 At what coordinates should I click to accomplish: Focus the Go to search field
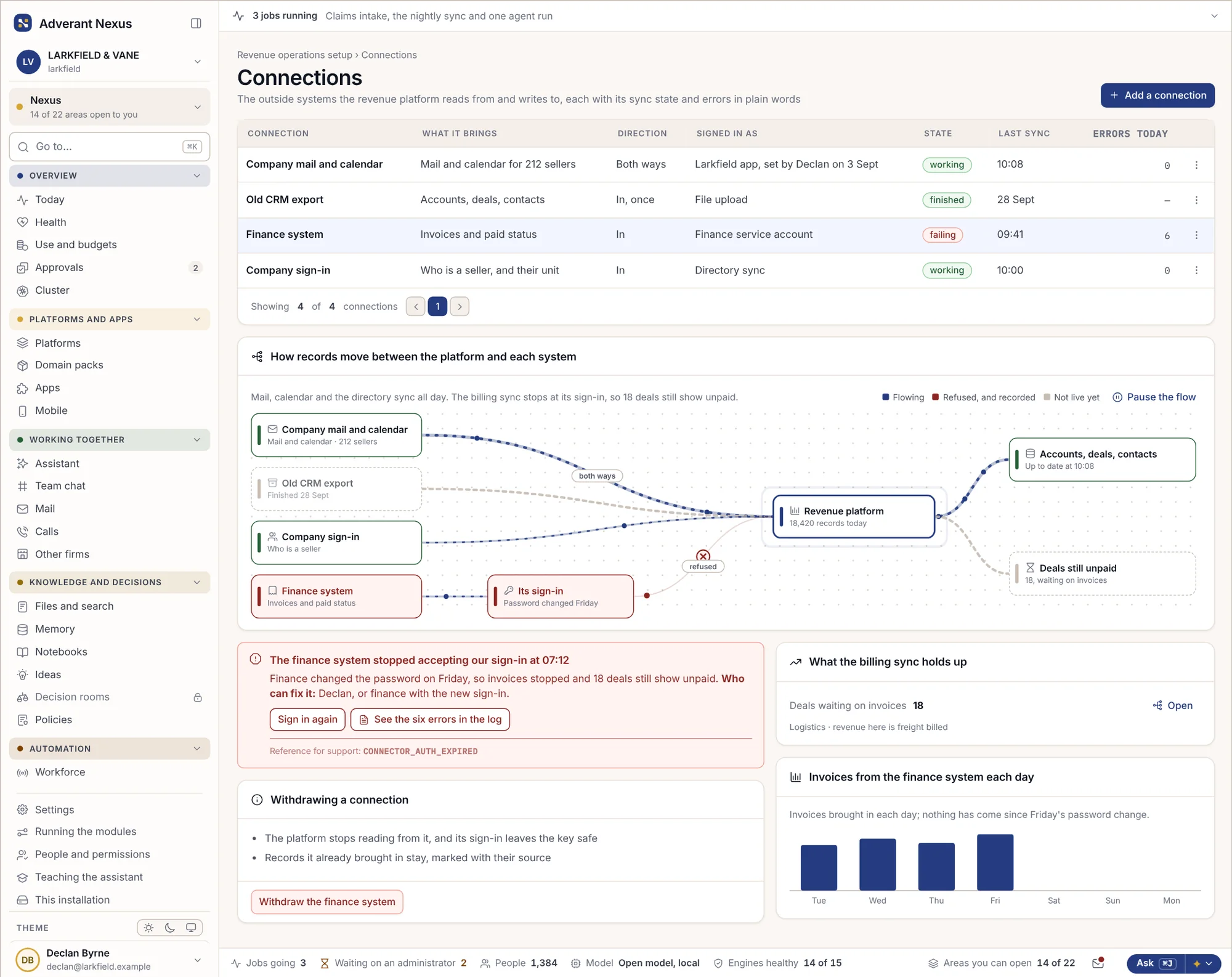110,147
